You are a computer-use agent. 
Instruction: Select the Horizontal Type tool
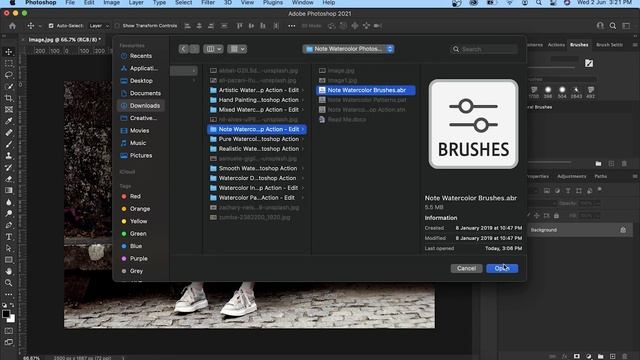tap(9, 236)
